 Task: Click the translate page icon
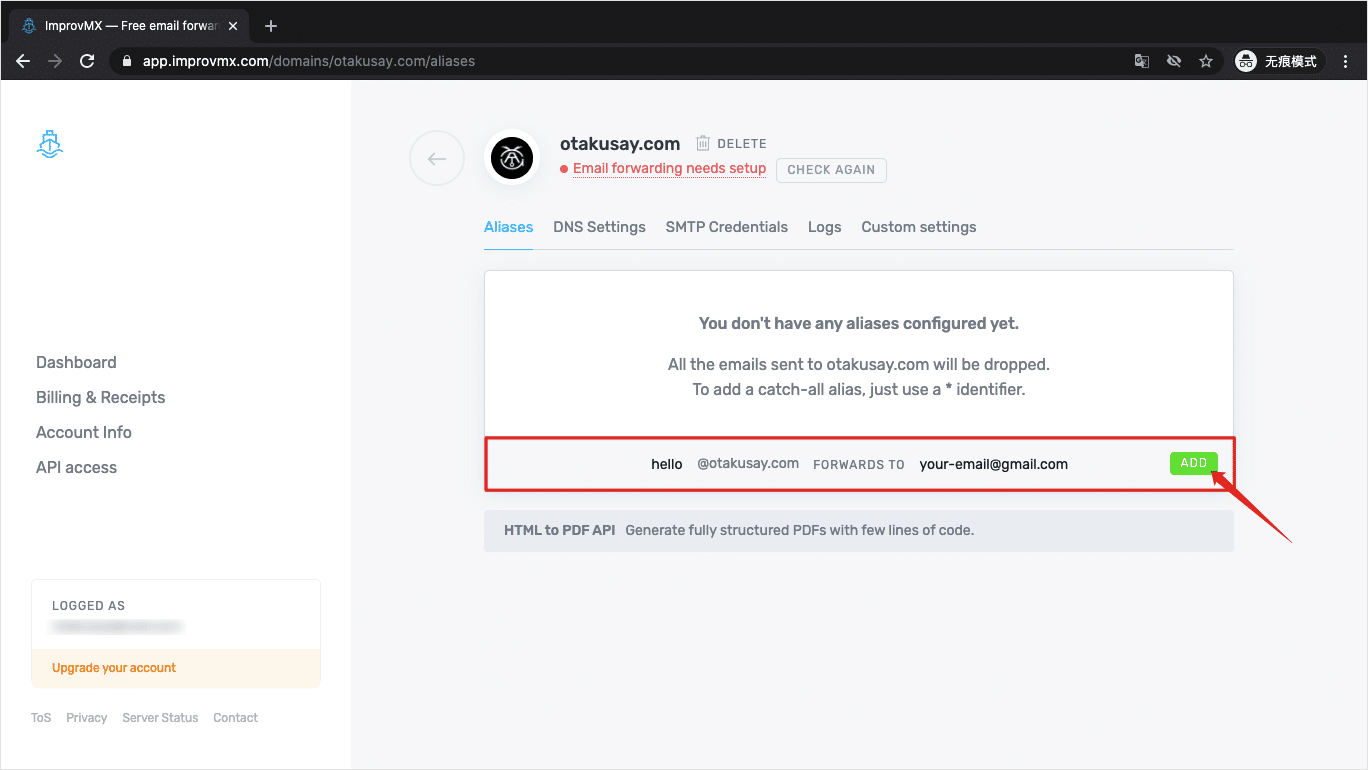(x=1142, y=61)
